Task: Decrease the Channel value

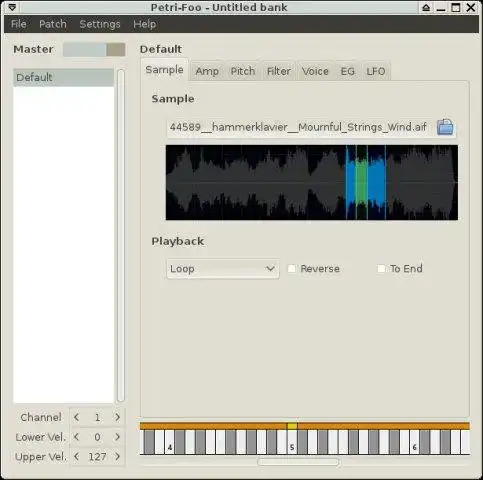Action: coord(77,417)
